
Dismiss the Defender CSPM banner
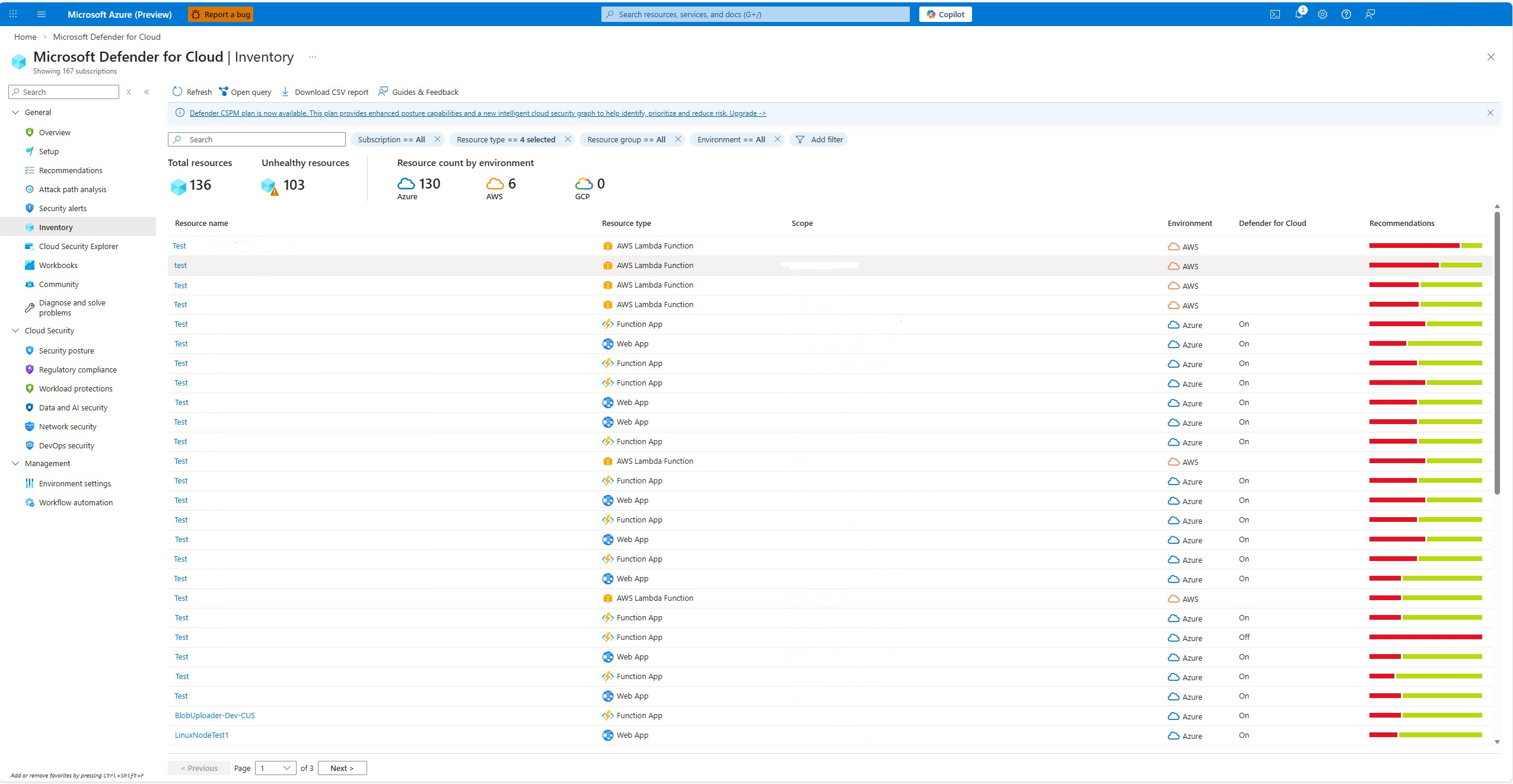(x=1490, y=113)
